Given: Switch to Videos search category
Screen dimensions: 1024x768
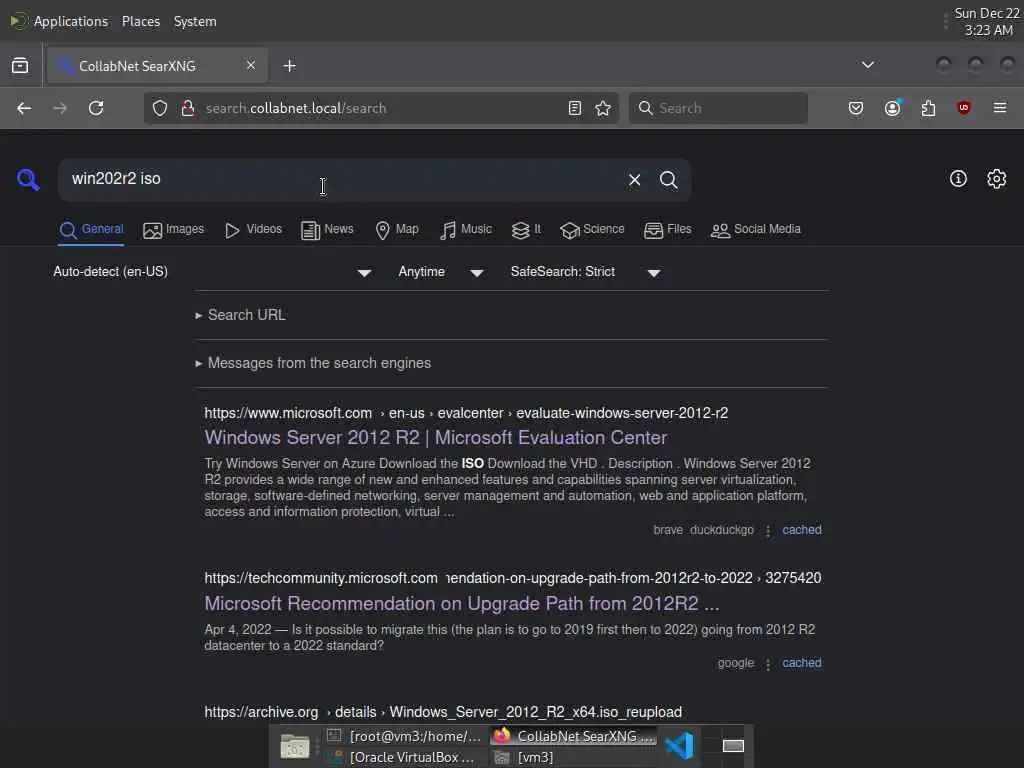Looking at the screenshot, I should pyautogui.click(x=253, y=230).
